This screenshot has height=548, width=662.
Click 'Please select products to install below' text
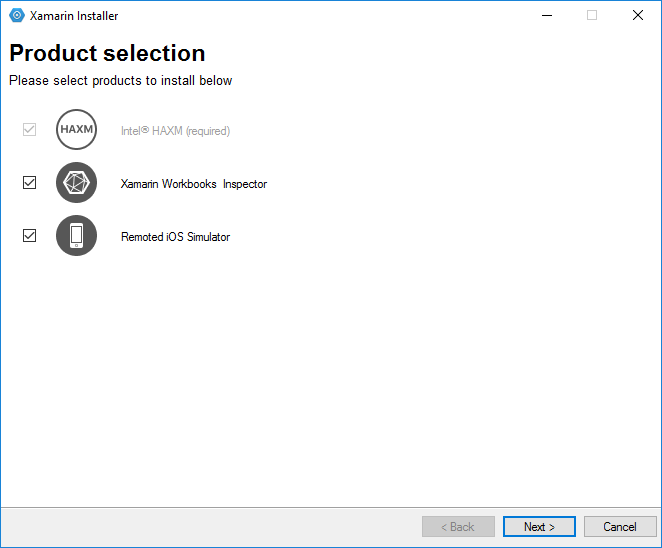point(121,81)
